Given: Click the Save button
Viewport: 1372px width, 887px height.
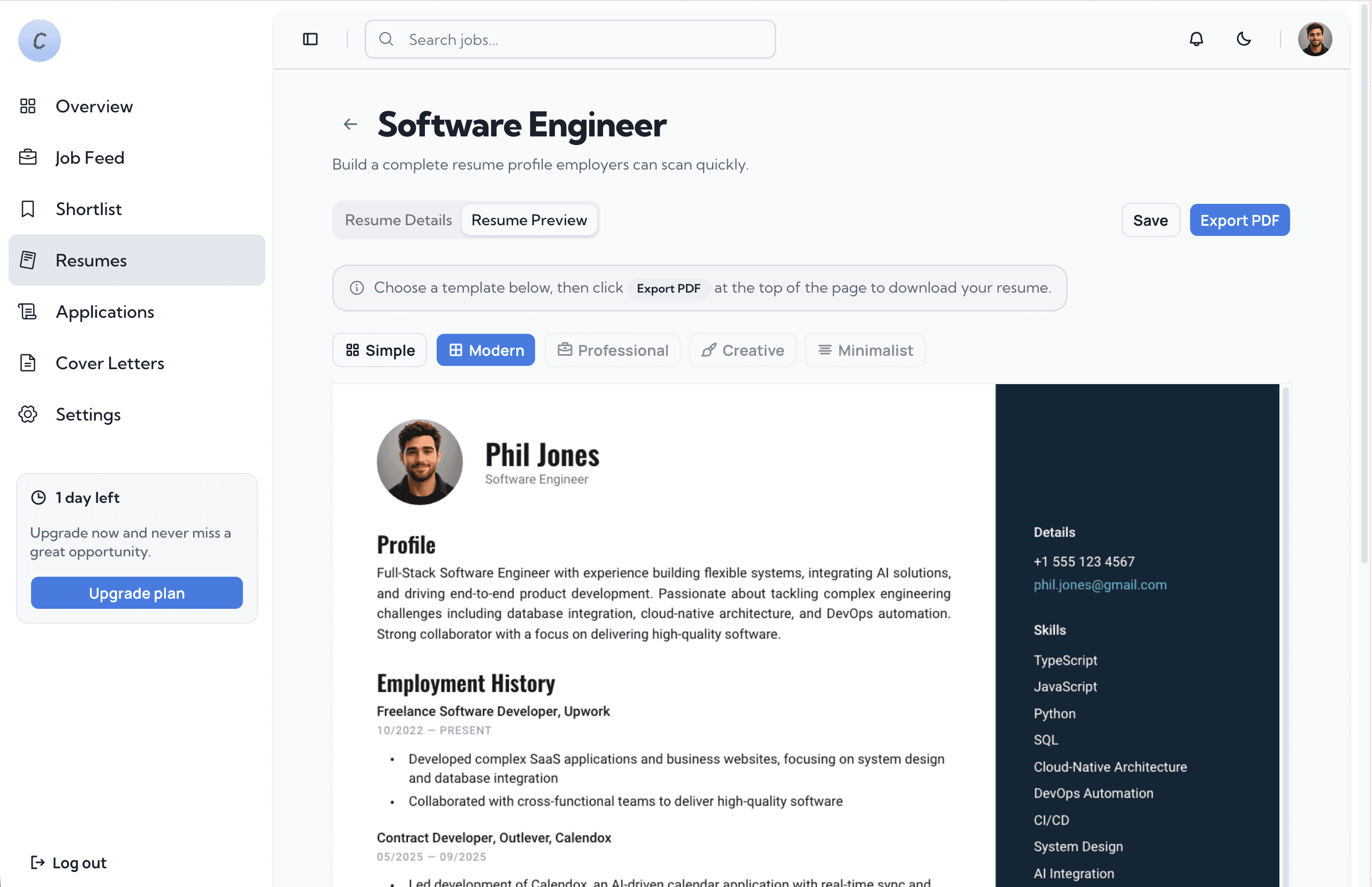Looking at the screenshot, I should [1150, 220].
